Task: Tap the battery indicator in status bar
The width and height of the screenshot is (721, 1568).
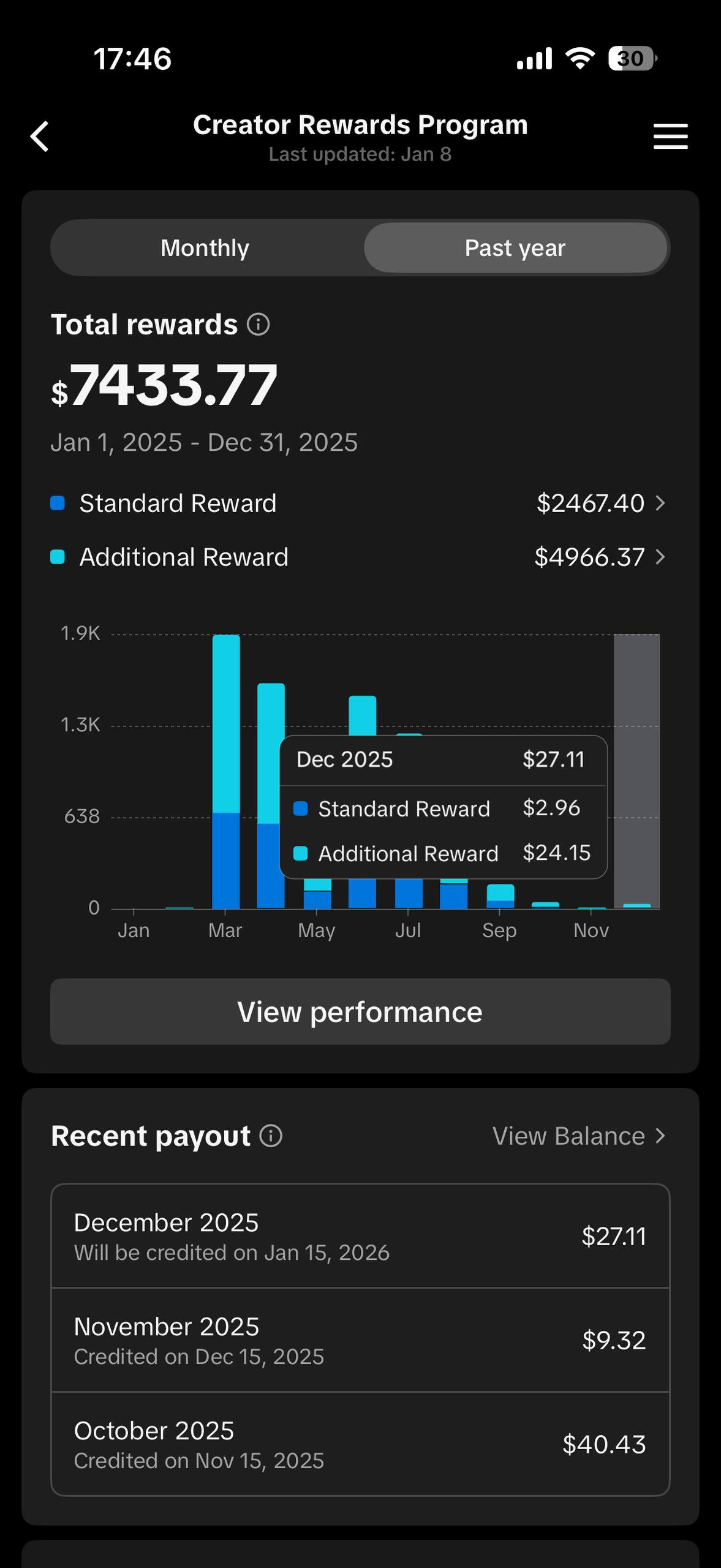Action: (632, 59)
